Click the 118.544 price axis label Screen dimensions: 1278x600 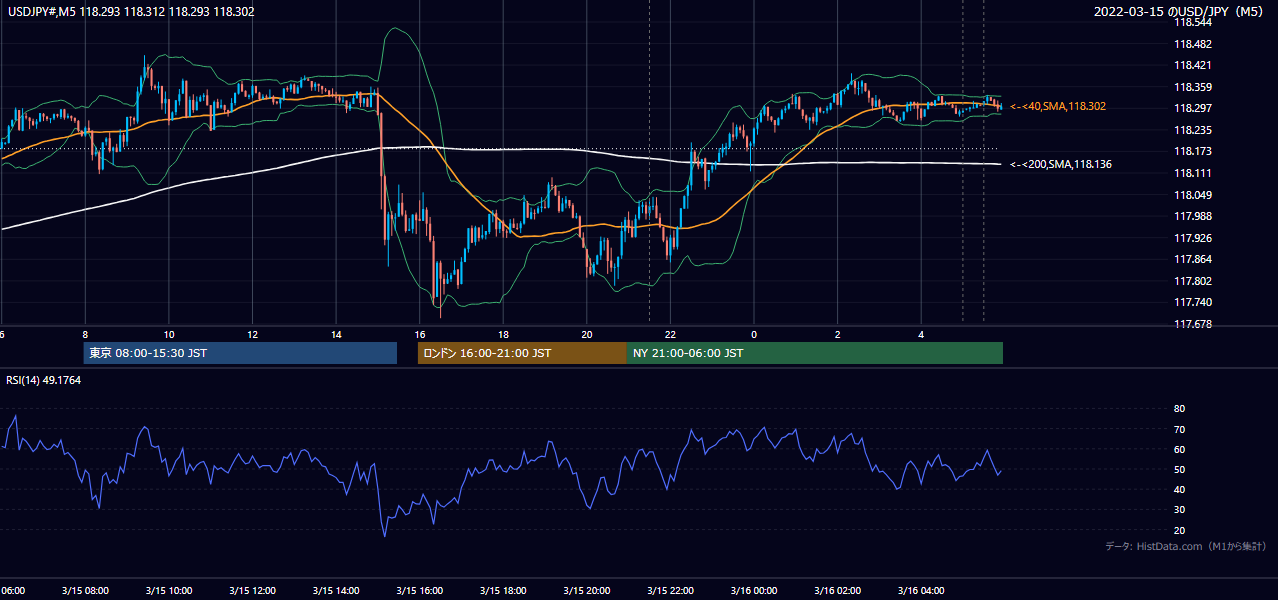(1193, 22)
